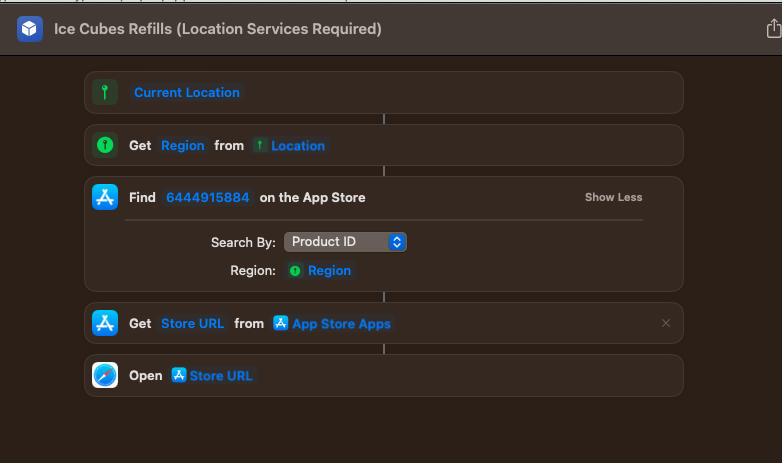782x463 pixels.
Task: Open the share button in title bar
Action: point(774,28)
